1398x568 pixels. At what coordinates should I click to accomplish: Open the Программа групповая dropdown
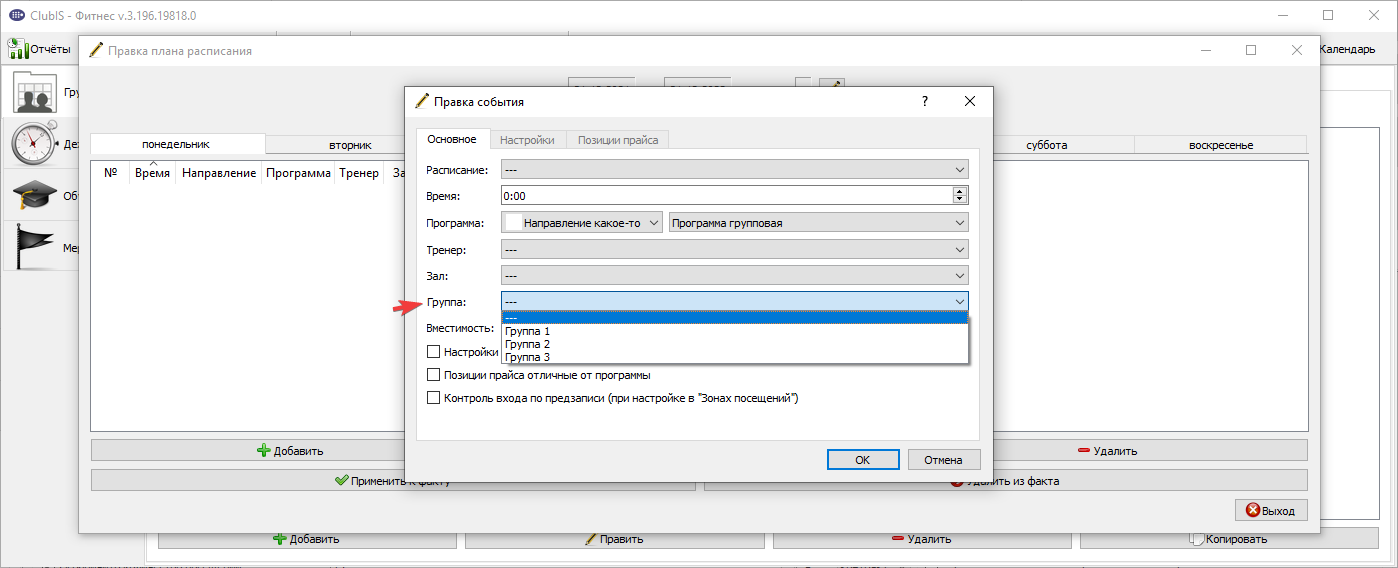point(819,222)
